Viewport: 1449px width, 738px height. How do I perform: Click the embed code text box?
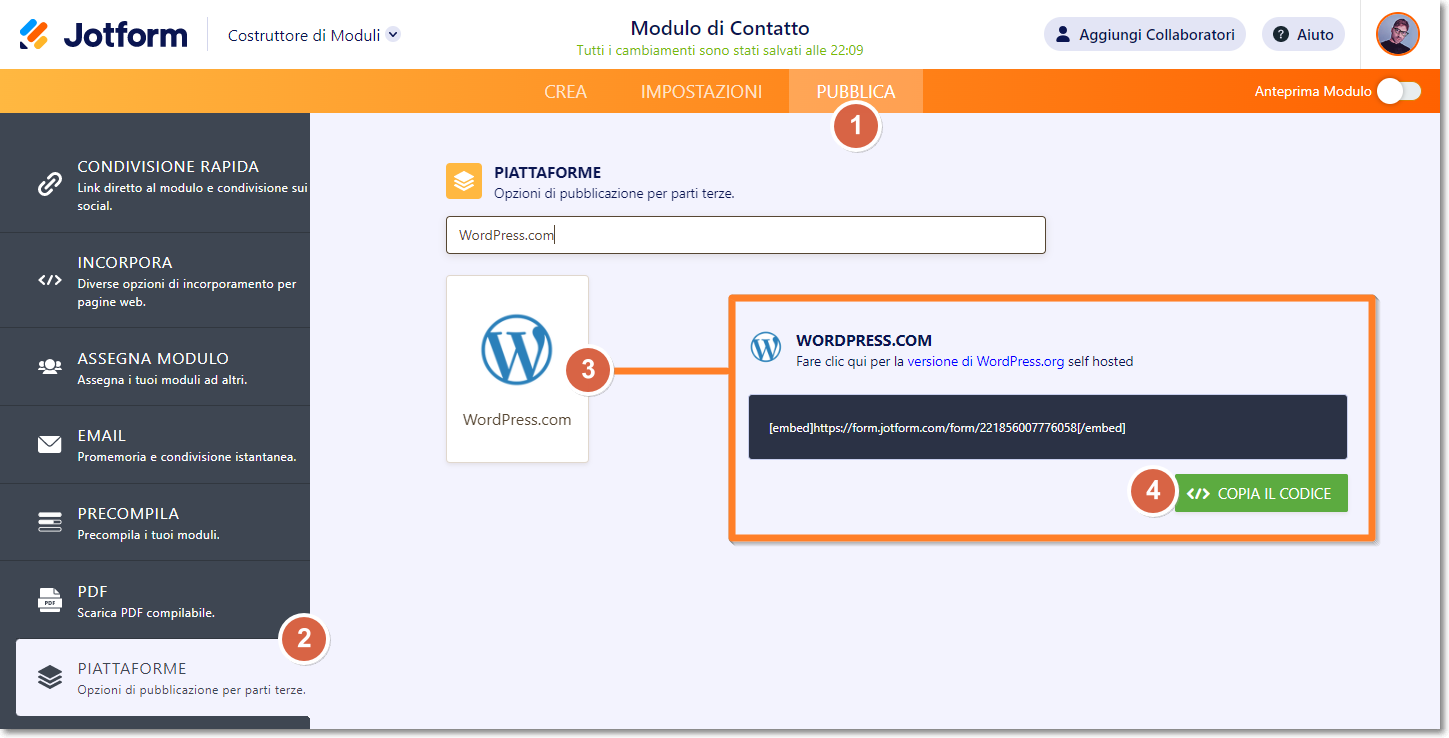[x=1048, y=427]
